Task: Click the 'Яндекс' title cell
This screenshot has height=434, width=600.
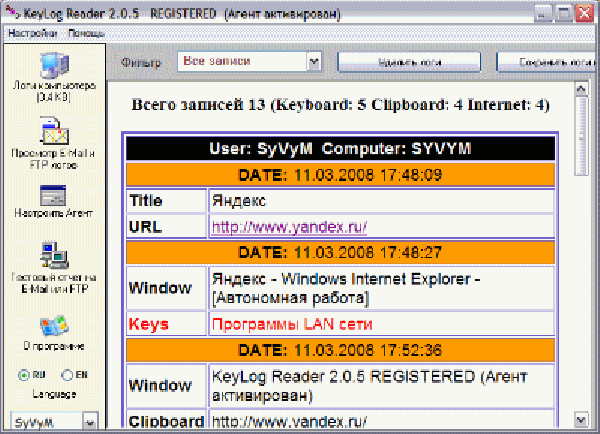Action: pyautogui.click(x=381, y=201)
